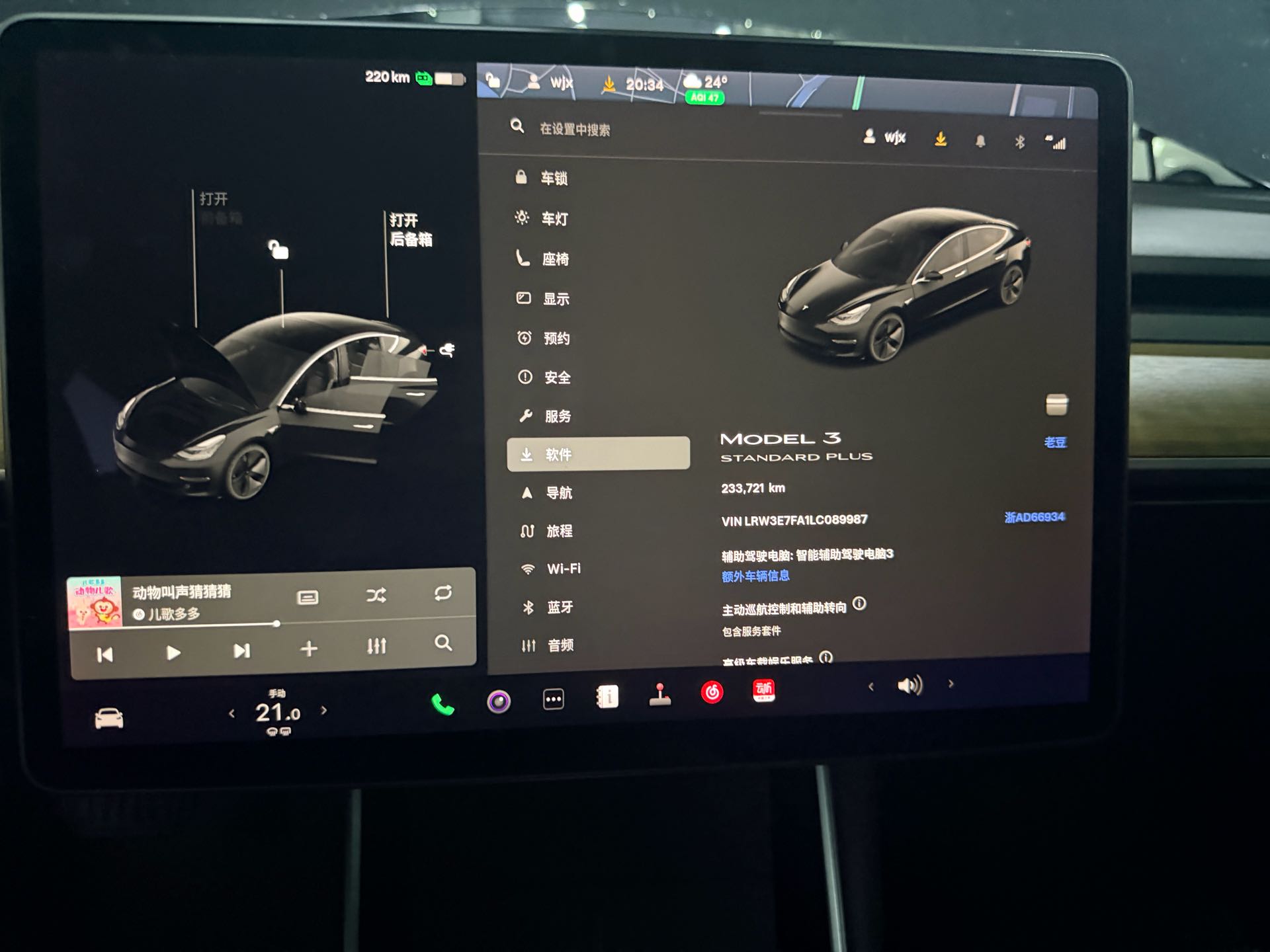Toggle repeat in the media player
This screenshot has height=952, width=1270.
[x=443, y=592]
